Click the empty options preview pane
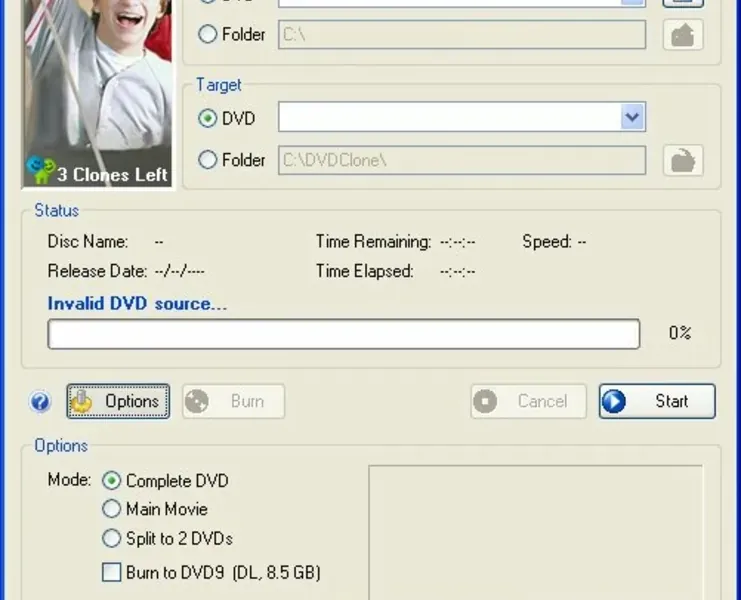Viewport: 741px width, 600px height. click(535, 532)
